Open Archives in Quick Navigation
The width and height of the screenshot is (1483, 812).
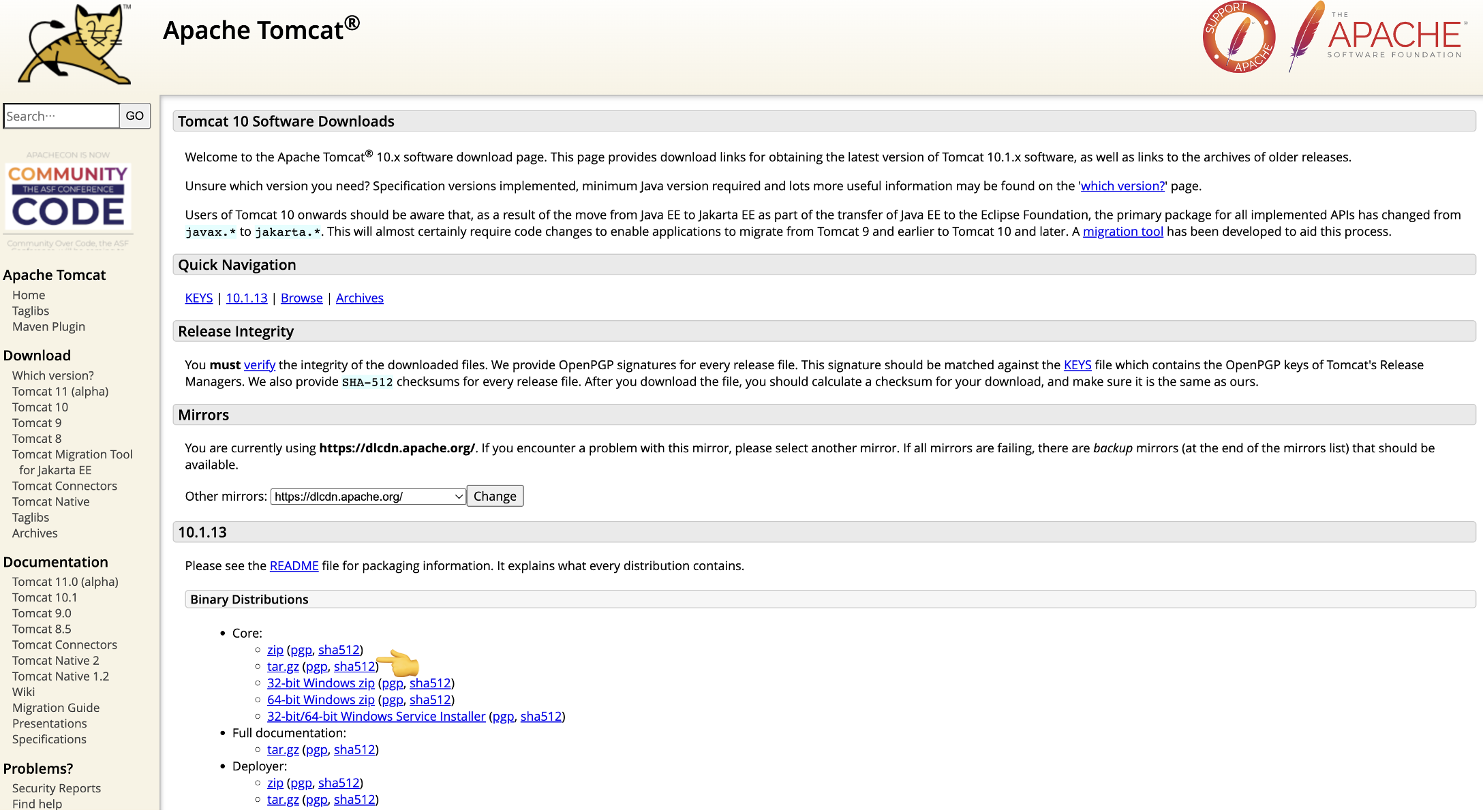(x=360, y=298)
